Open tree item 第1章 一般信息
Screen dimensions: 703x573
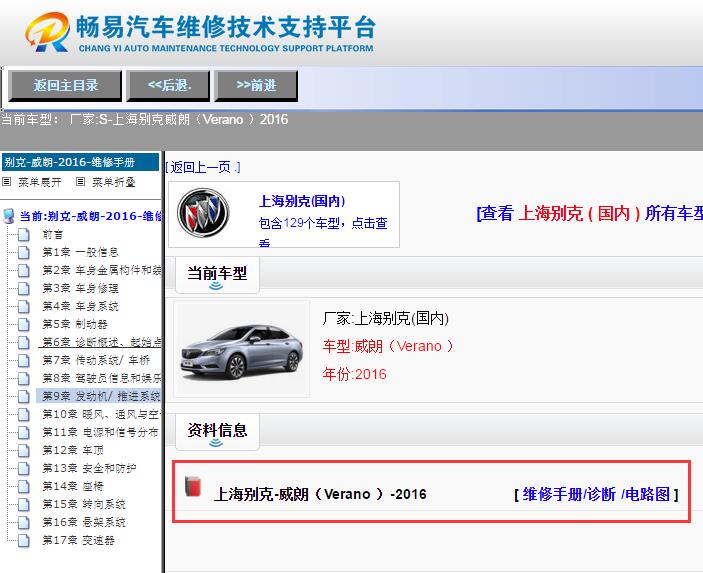click(80, 252)
